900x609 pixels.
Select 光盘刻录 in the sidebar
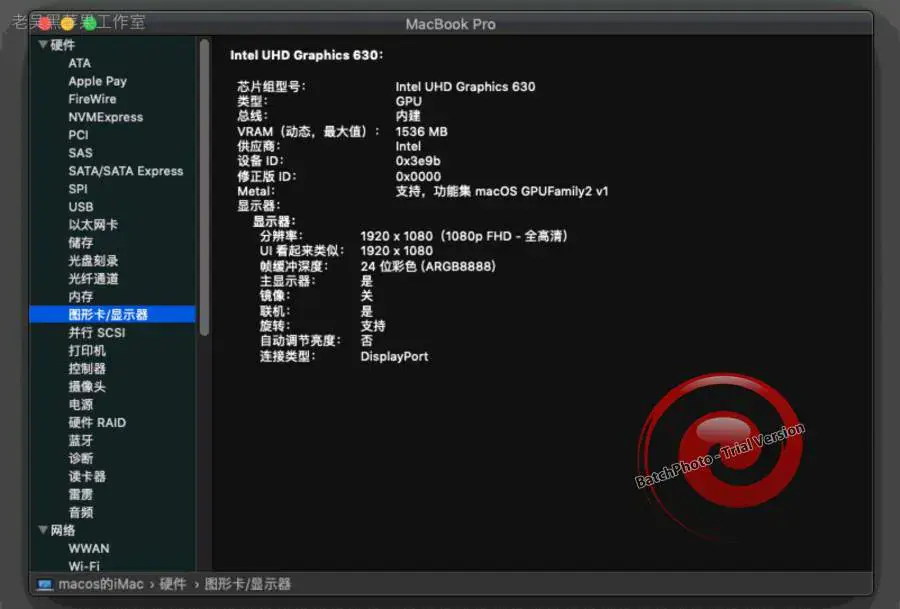[93, 261]
